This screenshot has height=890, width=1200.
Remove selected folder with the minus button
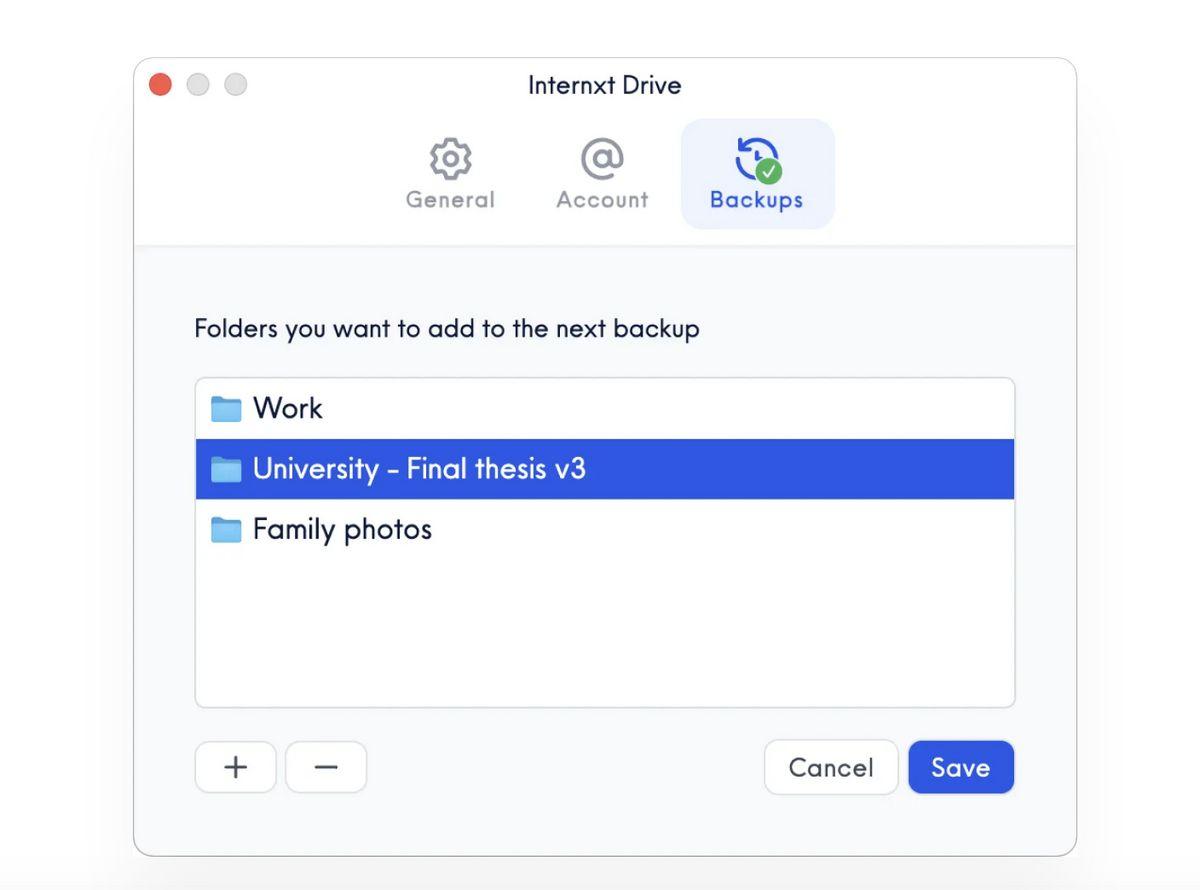(x=326, y=767)
